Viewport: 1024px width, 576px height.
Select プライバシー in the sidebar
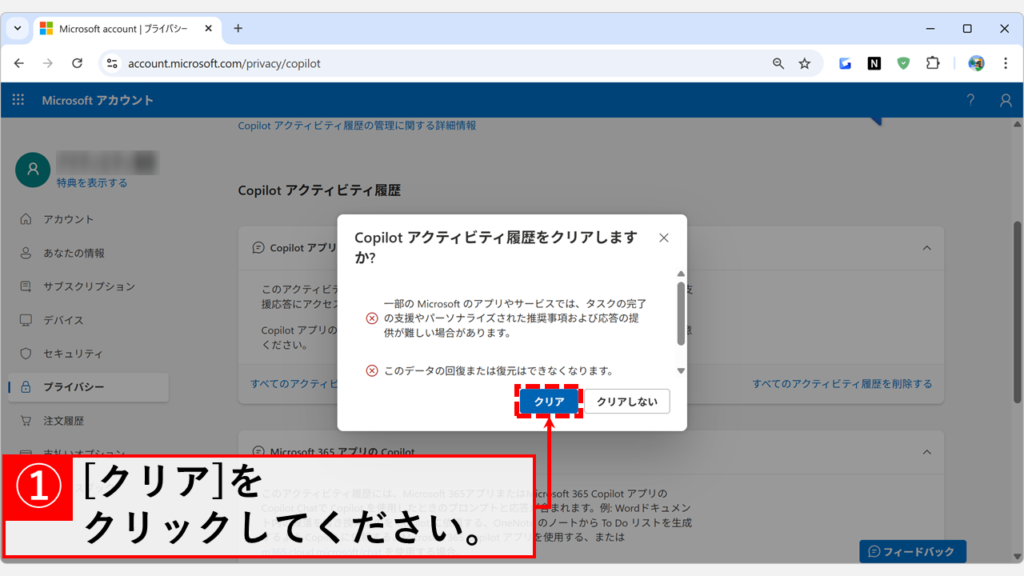click(x=73, y=387)
